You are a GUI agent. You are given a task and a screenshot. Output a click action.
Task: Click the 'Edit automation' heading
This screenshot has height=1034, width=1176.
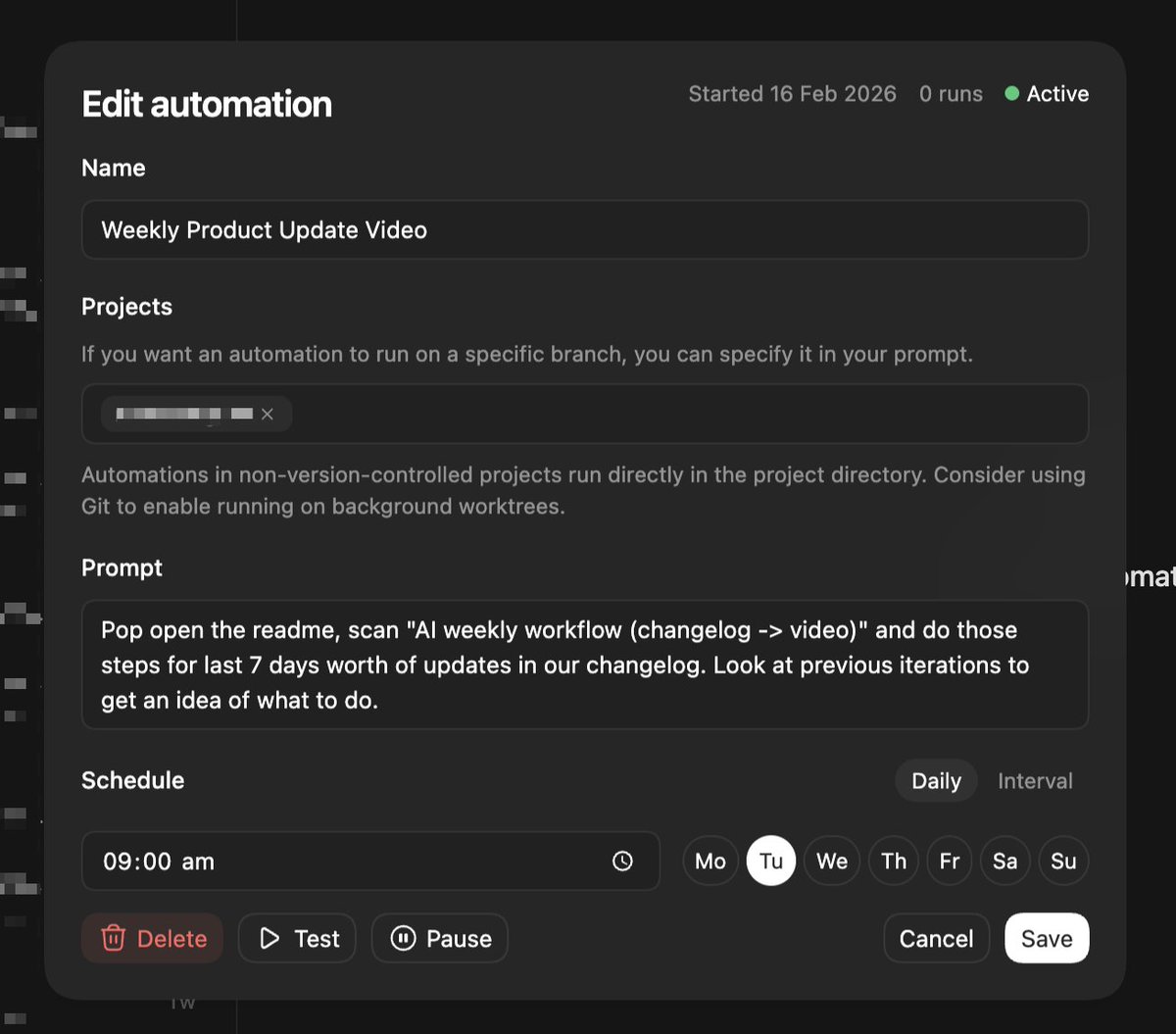pyautogui.click(x=207, y=104)
